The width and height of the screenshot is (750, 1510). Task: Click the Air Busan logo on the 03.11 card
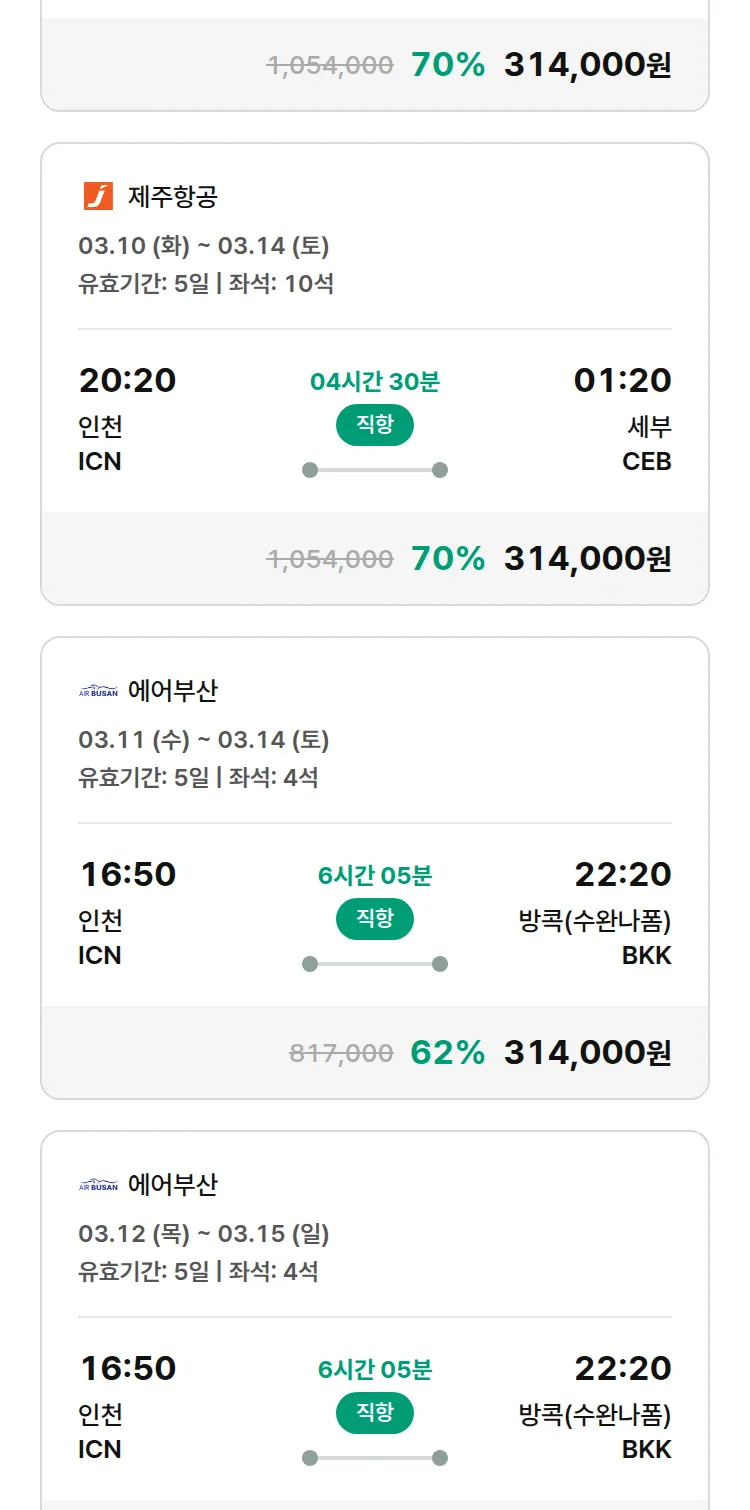[x=98, y=691]
